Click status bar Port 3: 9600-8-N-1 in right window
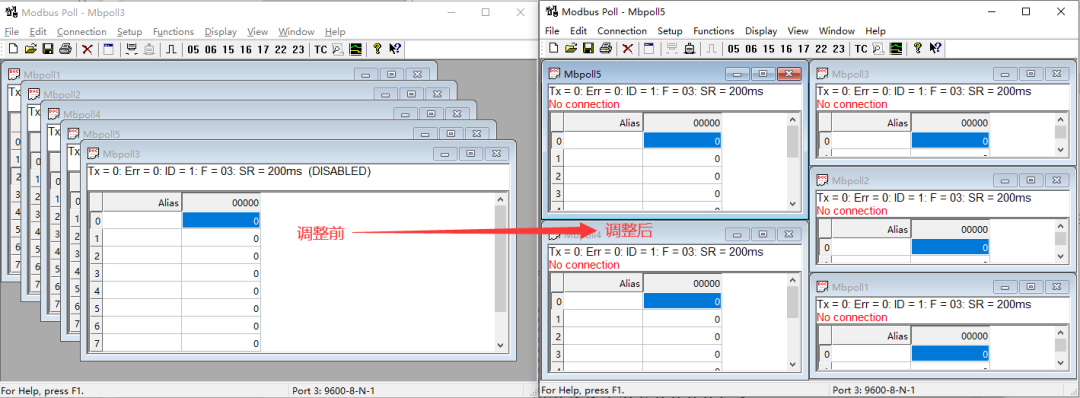 tap(873, 390)
